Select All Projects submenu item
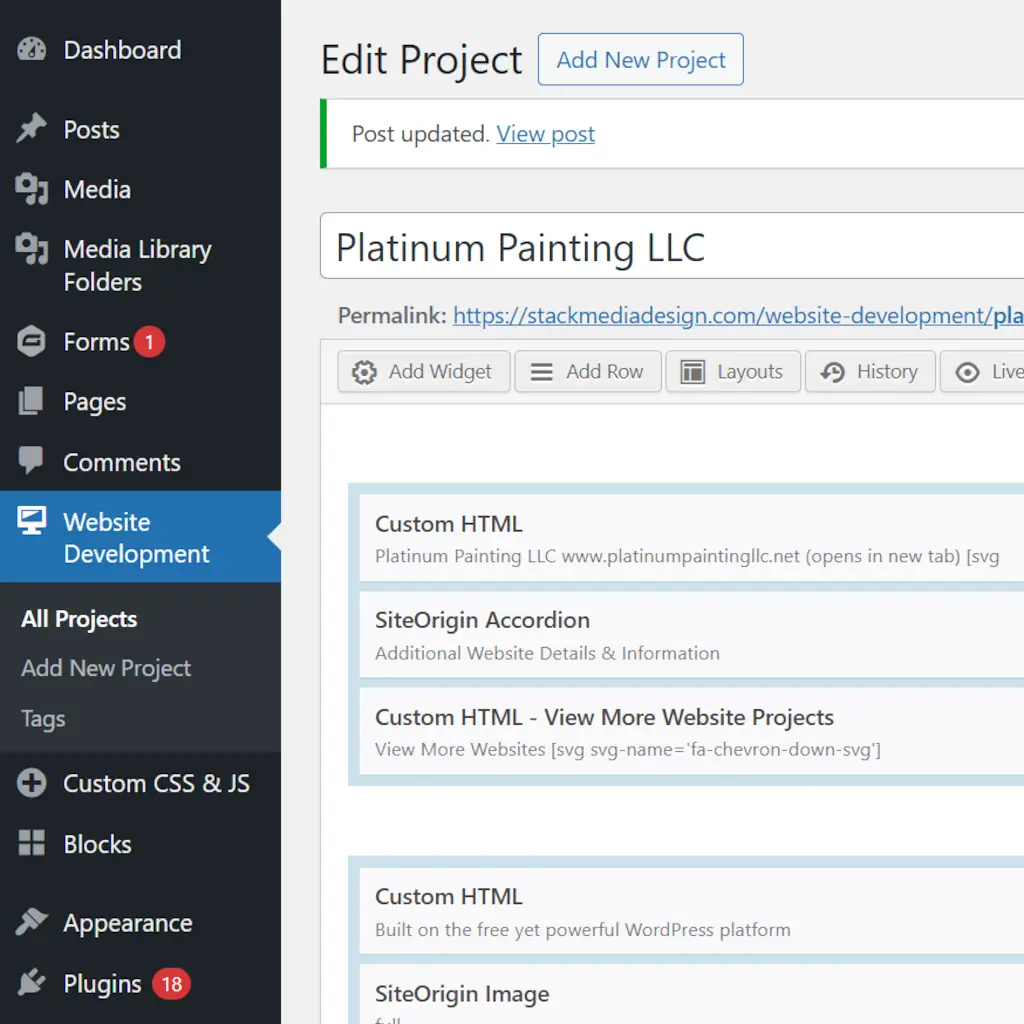Viewport: 1024px width, 1024px height. (79, 618)
